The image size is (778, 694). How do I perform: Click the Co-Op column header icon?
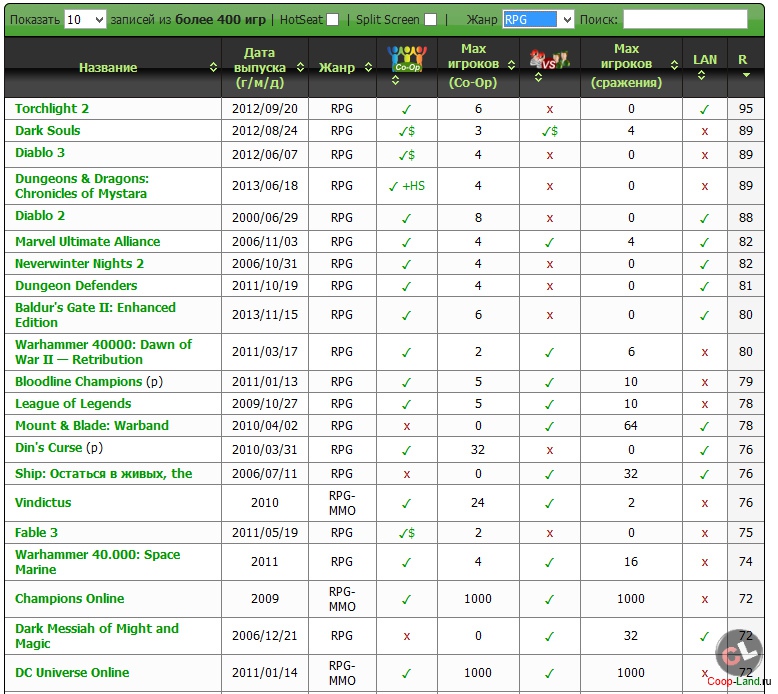coord(407,59)
